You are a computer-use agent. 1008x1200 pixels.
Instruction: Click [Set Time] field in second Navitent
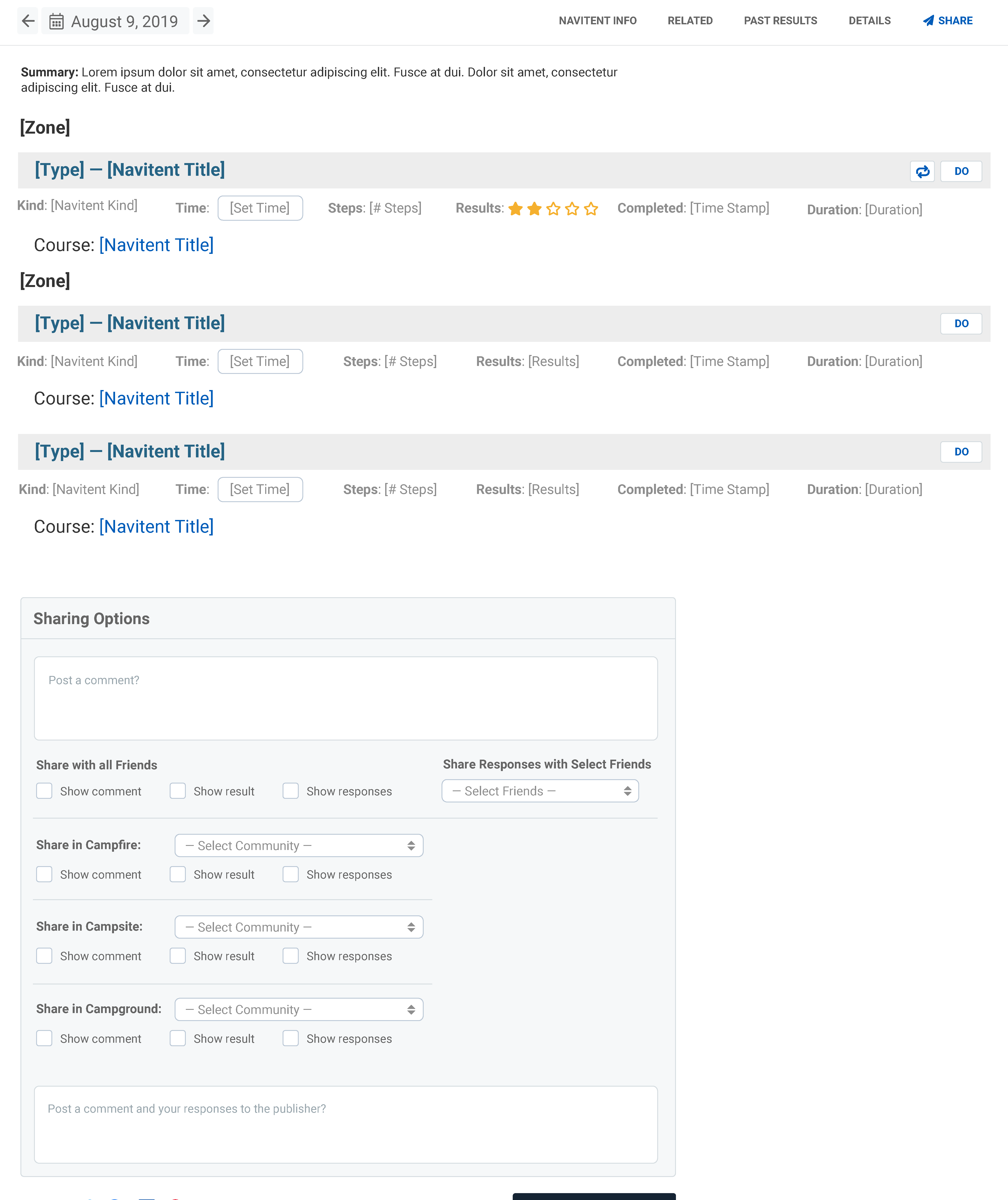click(260, 361)
